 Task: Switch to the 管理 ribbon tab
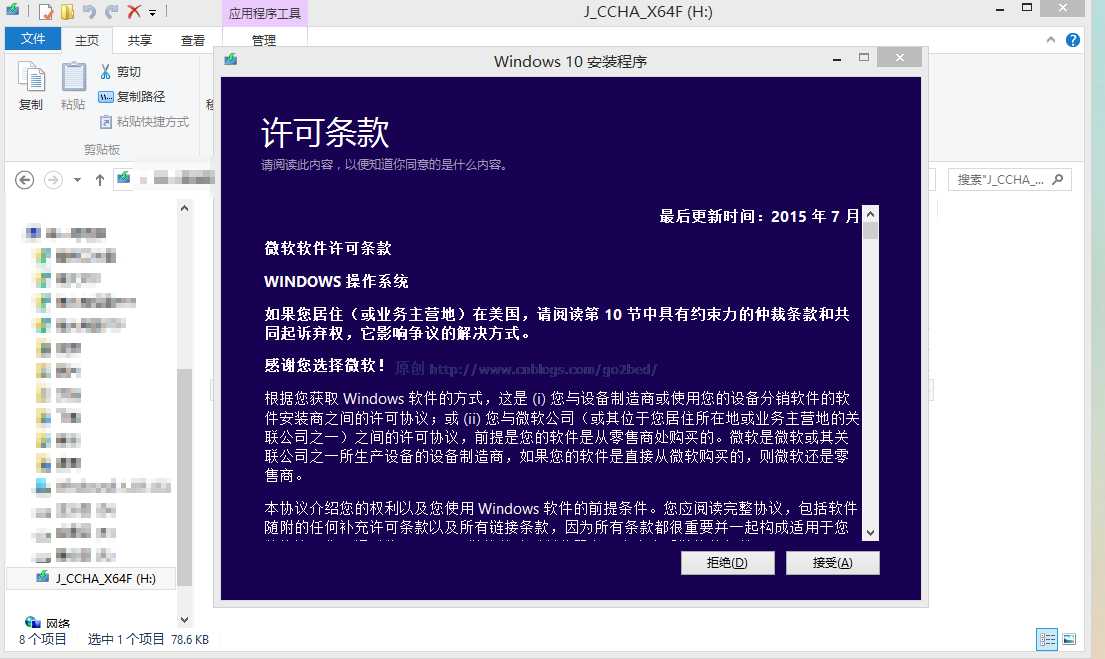click(264, 40)
